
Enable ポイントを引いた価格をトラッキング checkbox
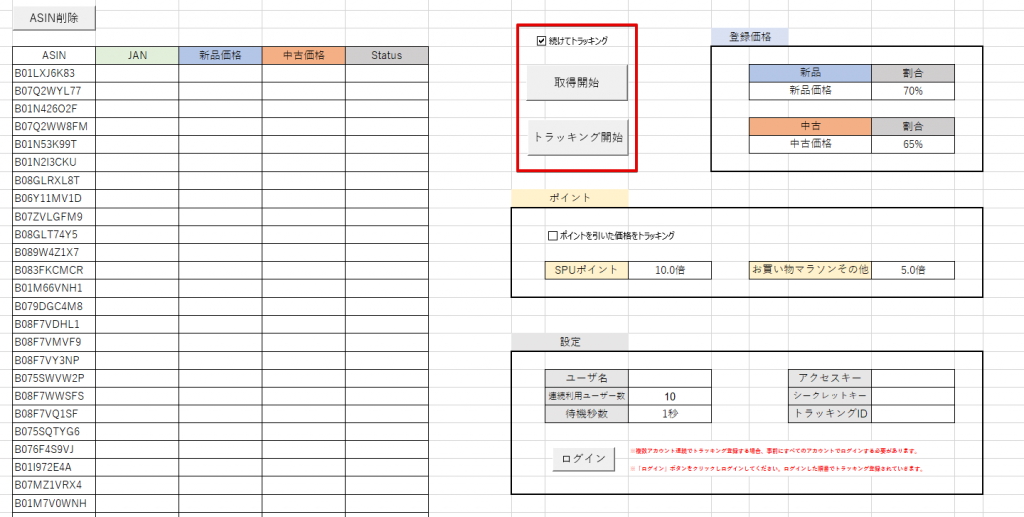click(x=552, y=236)
